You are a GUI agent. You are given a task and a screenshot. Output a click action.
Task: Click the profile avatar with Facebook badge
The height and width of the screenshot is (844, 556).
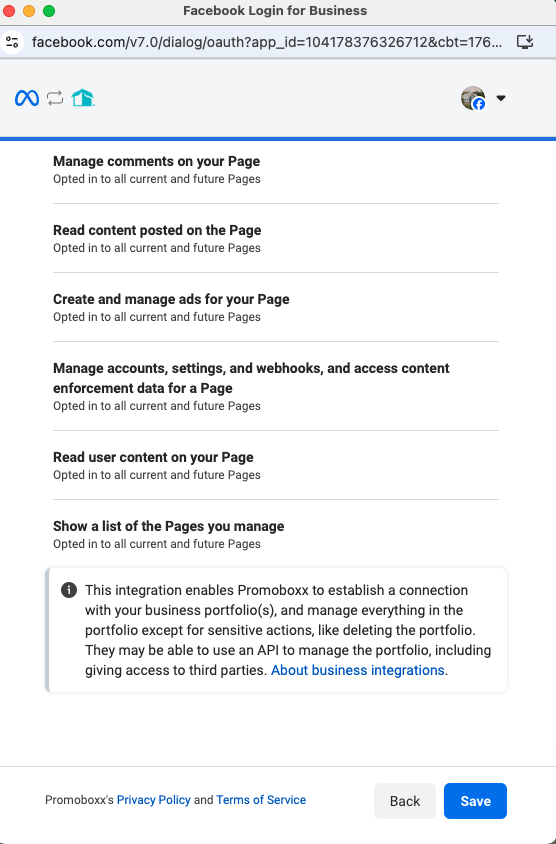coord(473,98)
